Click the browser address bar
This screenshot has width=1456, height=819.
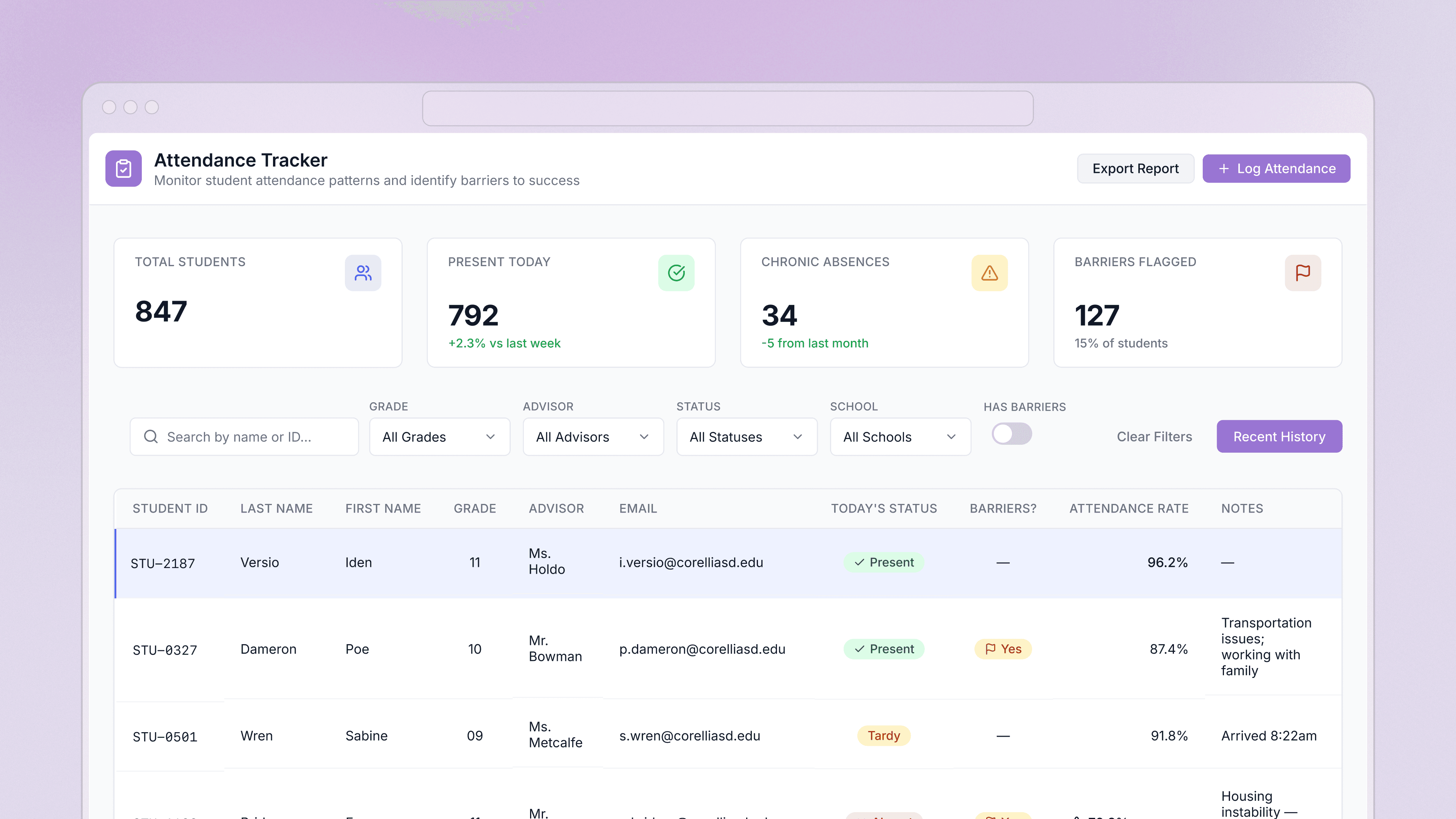(x=728, y=108)
